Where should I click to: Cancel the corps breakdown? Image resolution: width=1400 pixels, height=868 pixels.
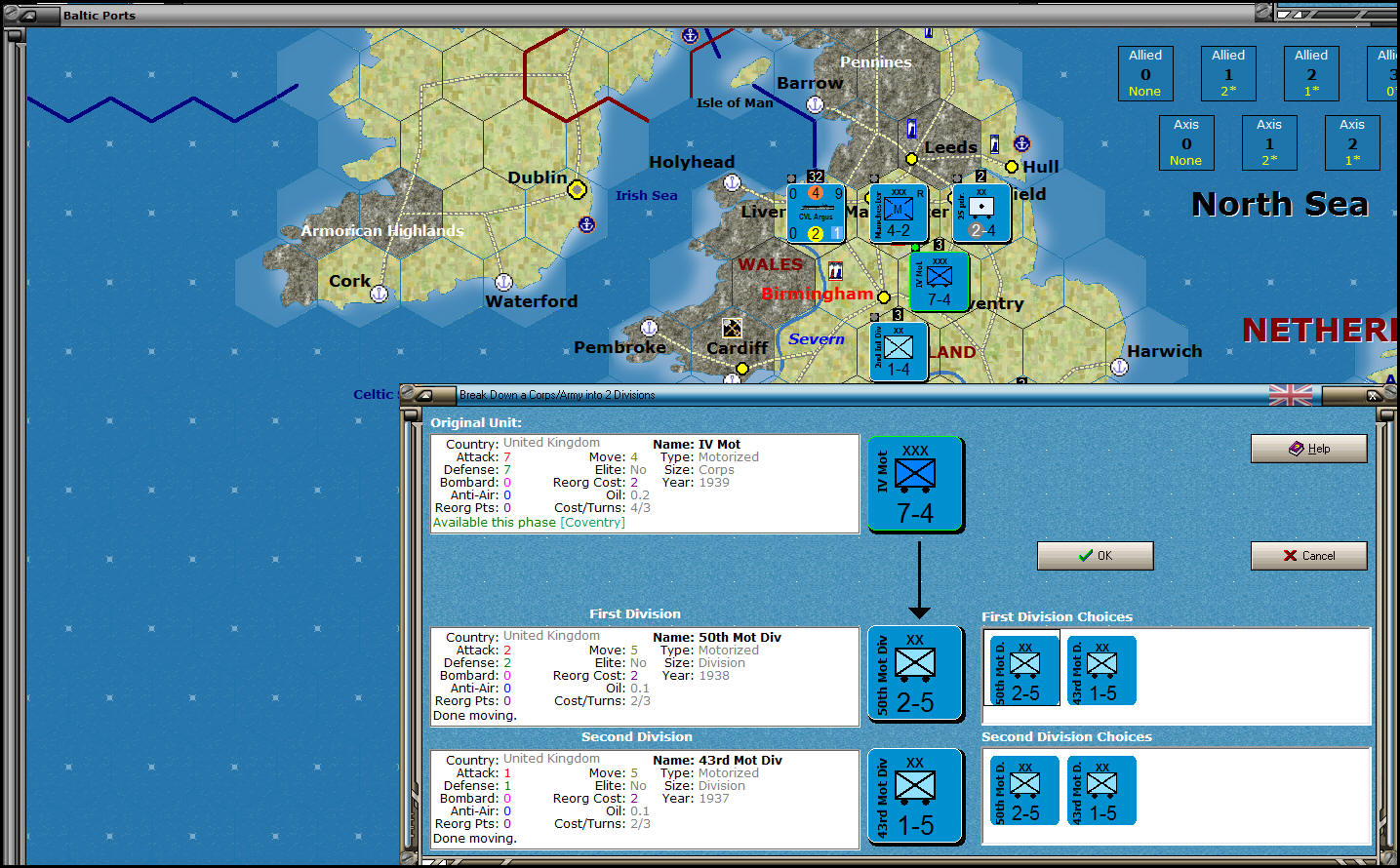point(1308,556)
